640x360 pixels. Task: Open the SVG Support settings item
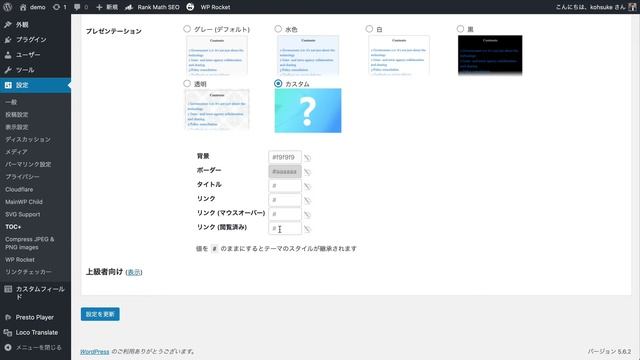pyautogui.click(x=22, y=214)
